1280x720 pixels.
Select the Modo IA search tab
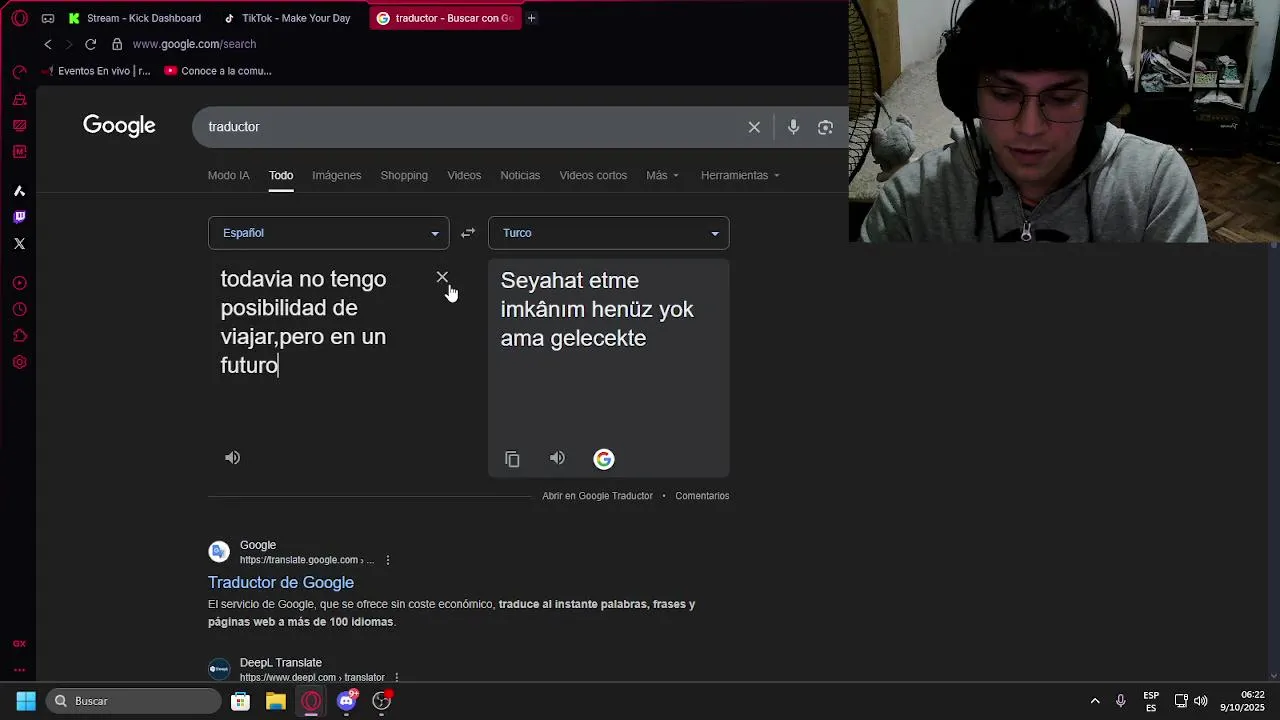[x=229, y=175]
